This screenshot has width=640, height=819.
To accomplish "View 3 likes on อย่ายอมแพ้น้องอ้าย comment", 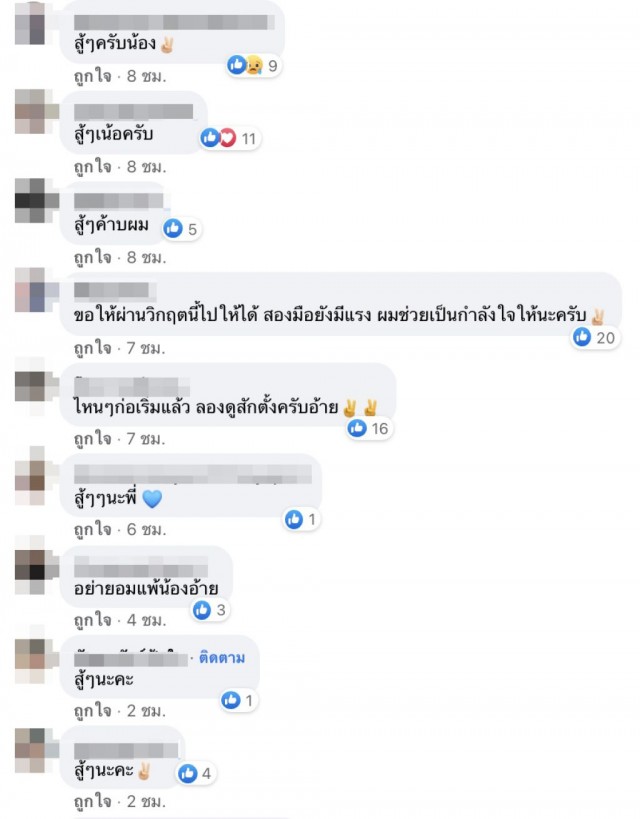I will click(x=210, y=610).
